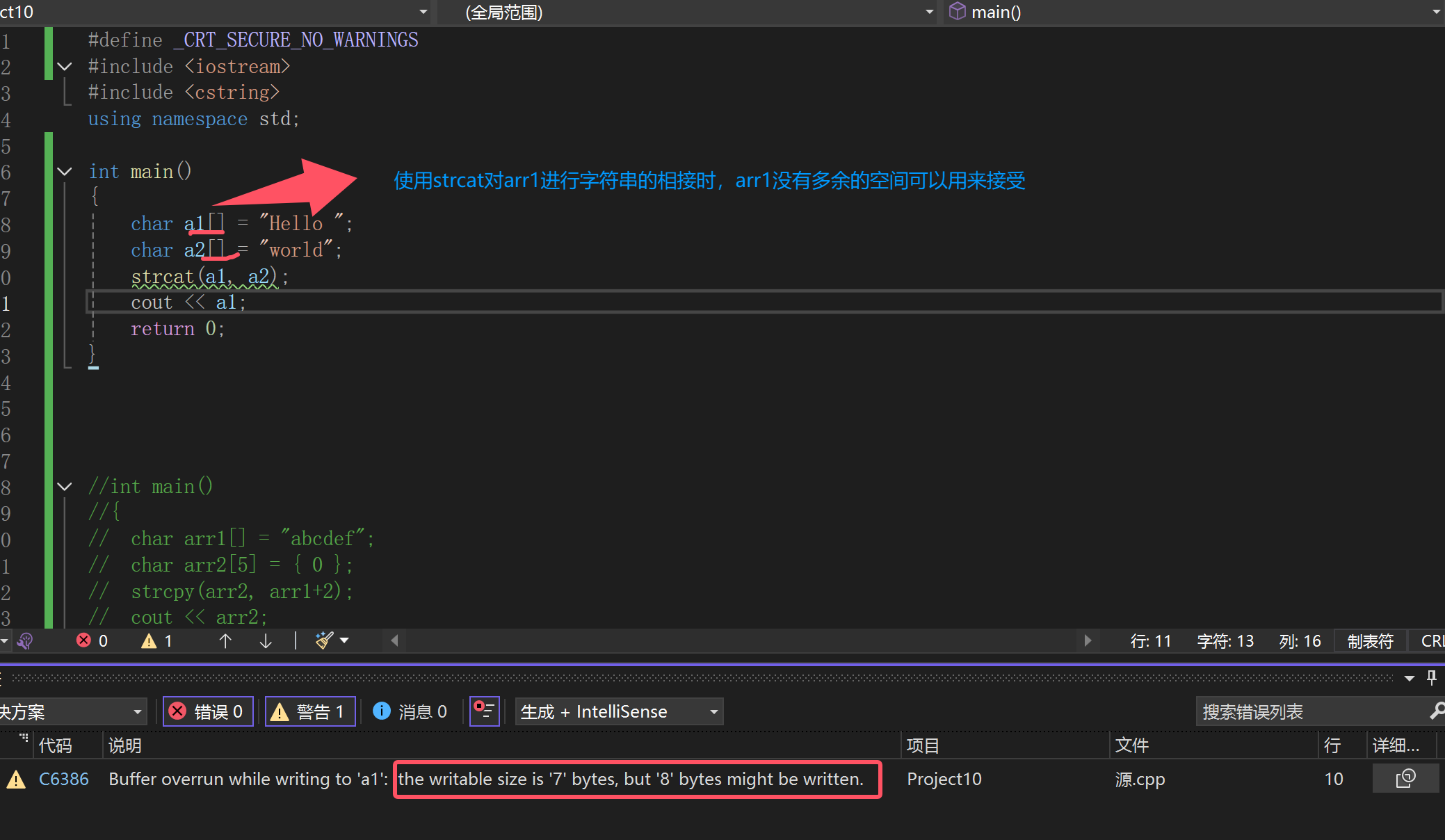
Task: Jump to previous issue with up arrow
Action: 225,640
